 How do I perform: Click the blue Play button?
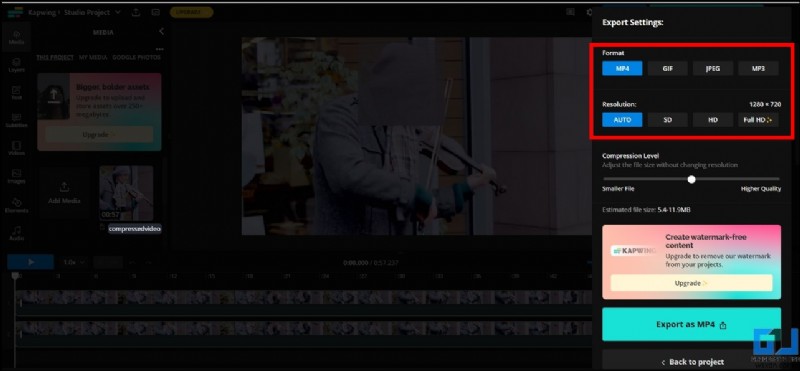click(31, 262)
